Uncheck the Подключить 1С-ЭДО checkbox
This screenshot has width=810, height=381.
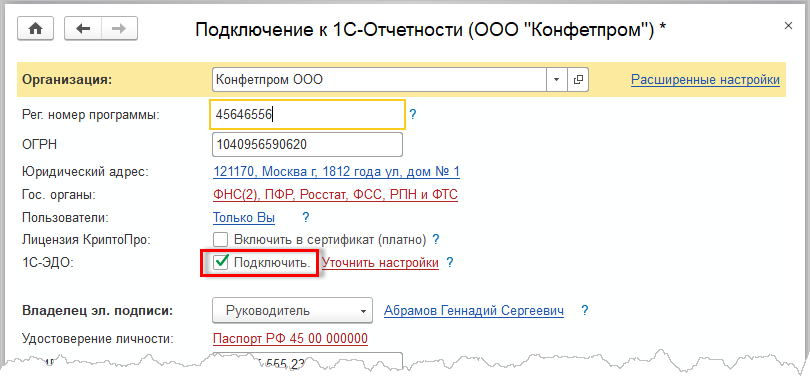[x=221, y=263]
